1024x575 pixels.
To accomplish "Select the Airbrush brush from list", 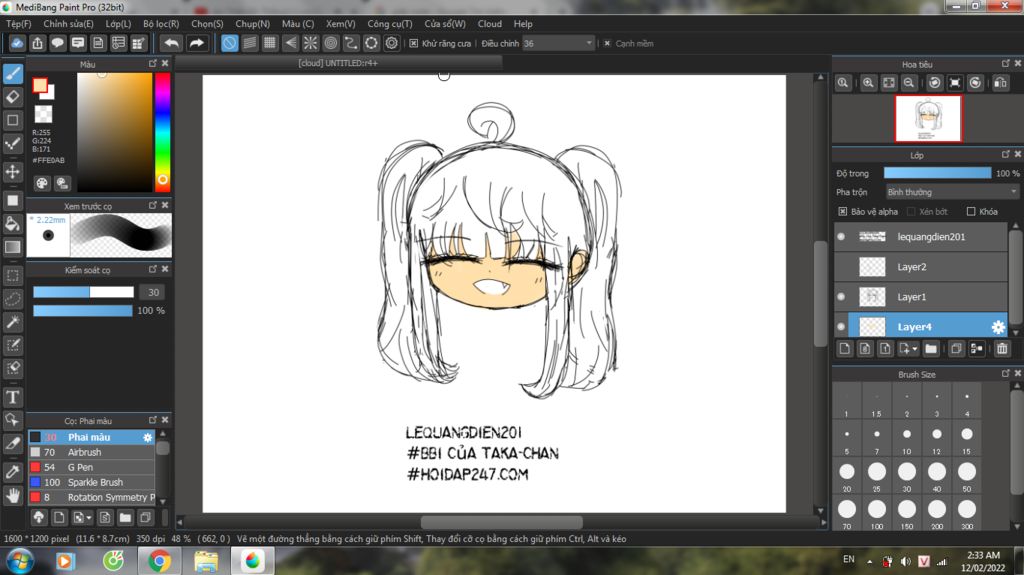I will pyautogui.click(x=85, y=452).
